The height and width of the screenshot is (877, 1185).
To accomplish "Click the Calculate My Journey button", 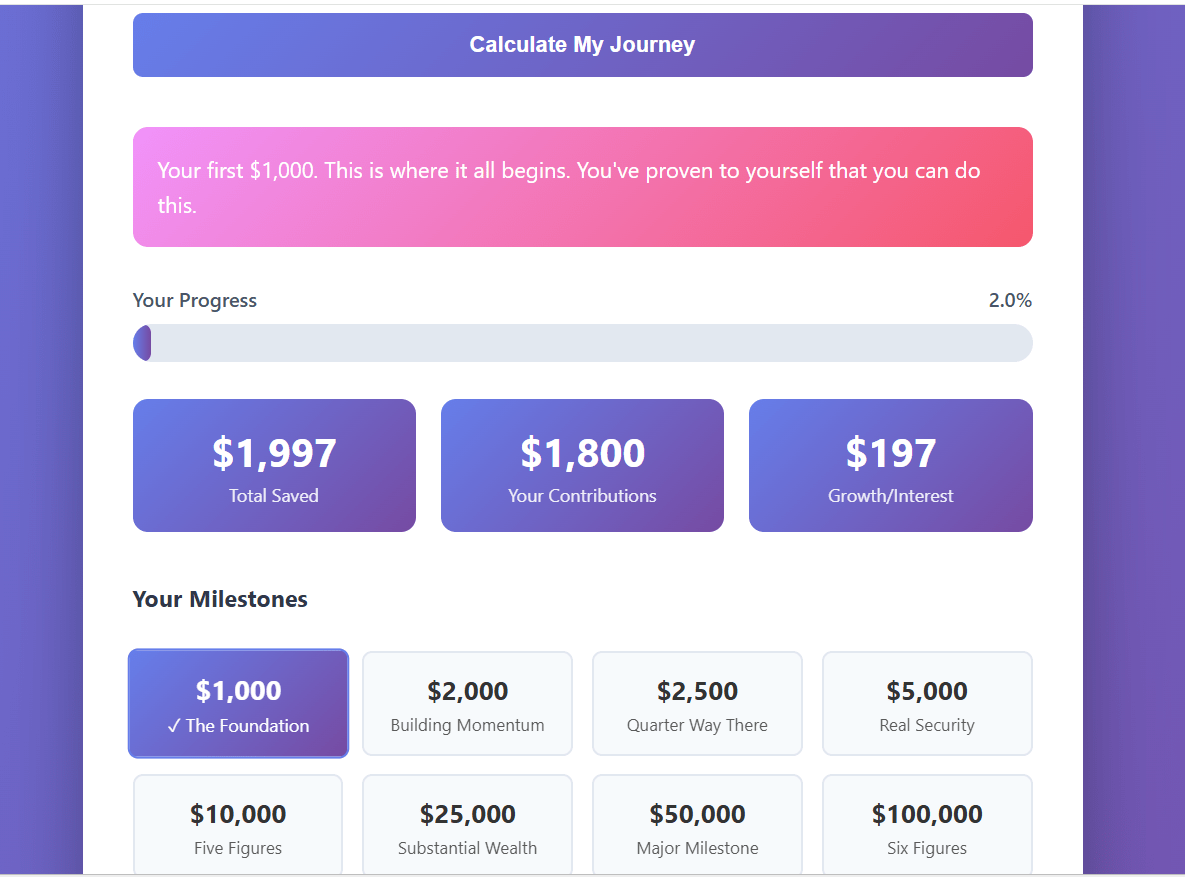I will pos(582,45).
